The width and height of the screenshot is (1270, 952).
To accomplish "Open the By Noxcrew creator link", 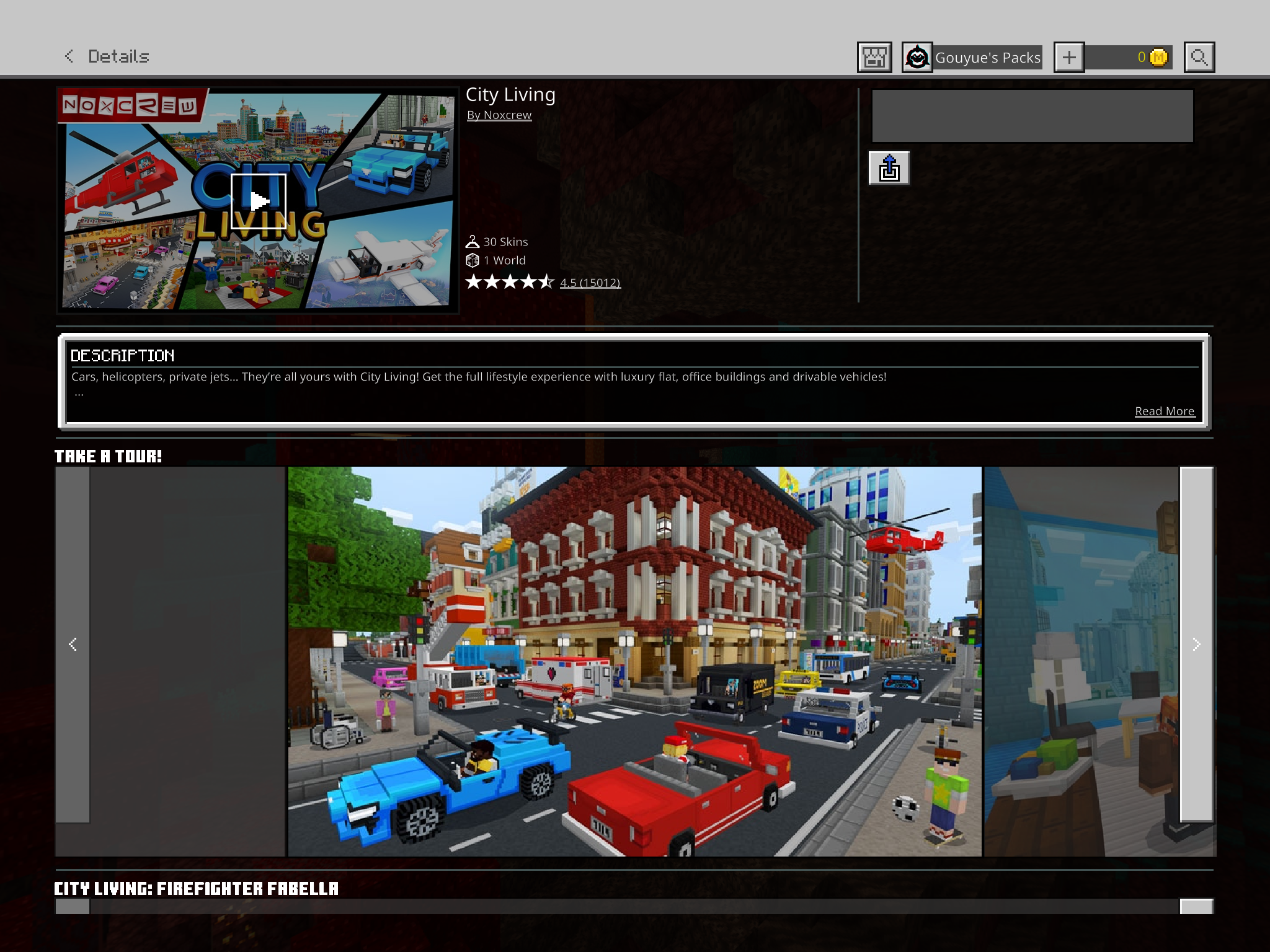I will point(499,115).
